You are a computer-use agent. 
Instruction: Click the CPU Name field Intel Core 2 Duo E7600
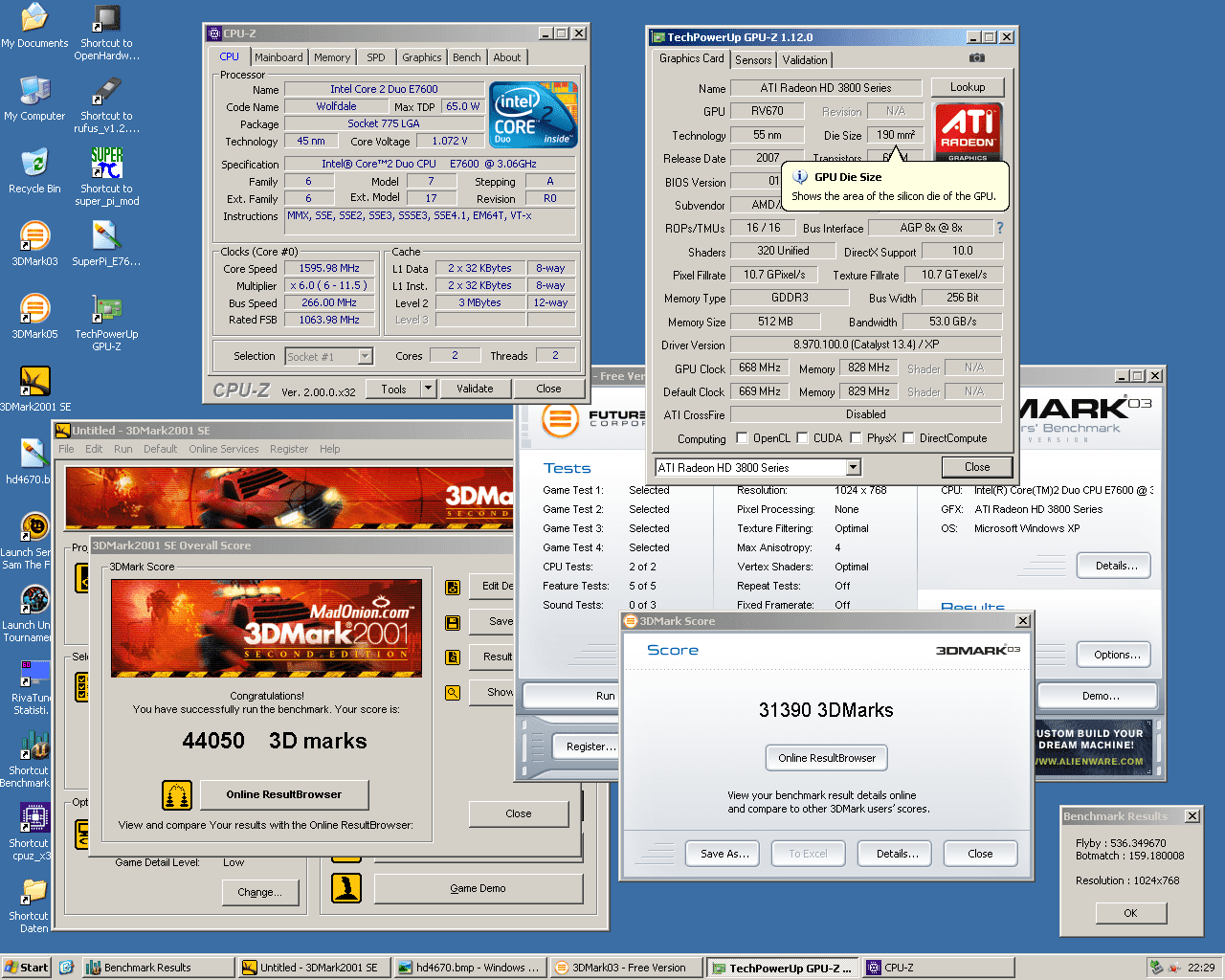(384, 89)
